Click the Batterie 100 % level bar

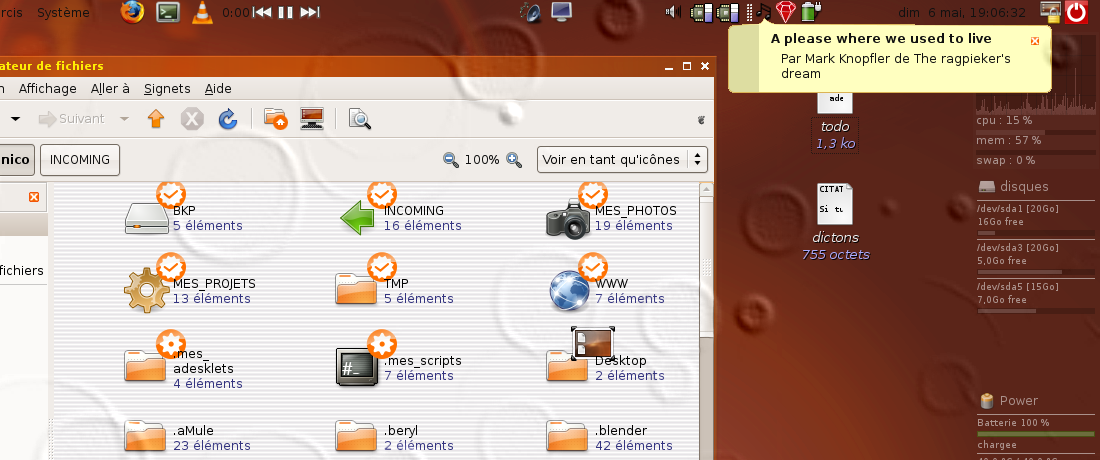tap(1035, 434)
